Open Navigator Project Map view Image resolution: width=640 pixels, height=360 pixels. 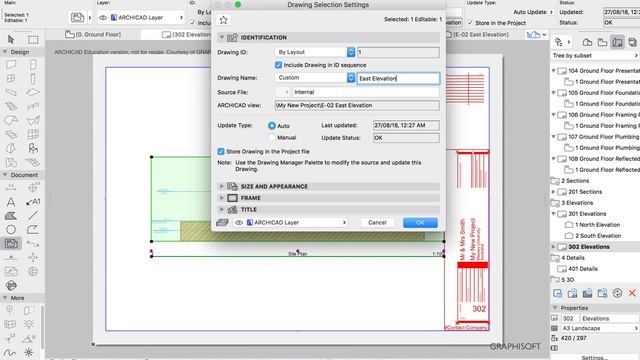click(587, 42)
